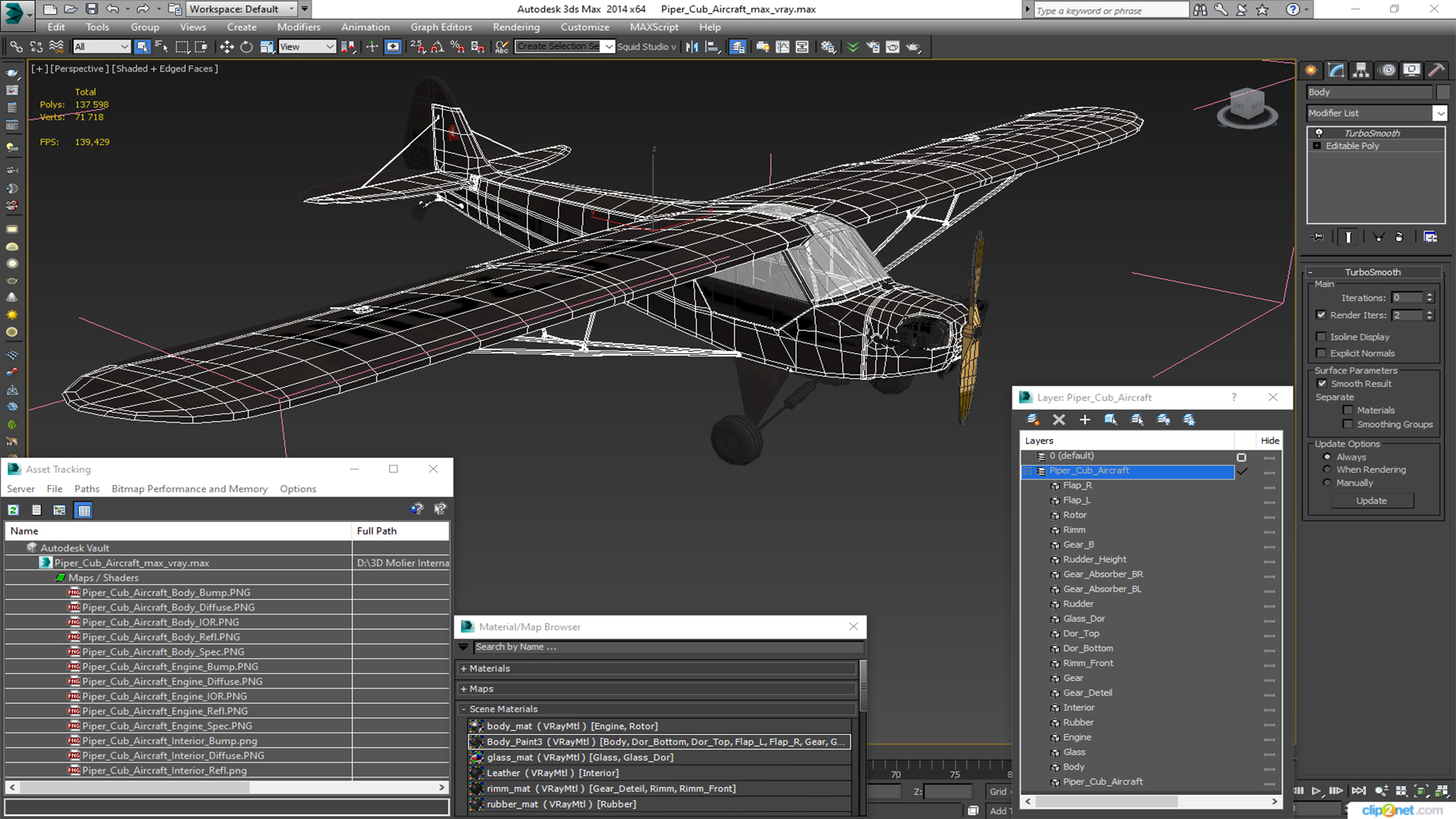1456x819 pixels.
Task: Click Shaded + Edged Faces viewport label
Action: [x=165, y=68]
